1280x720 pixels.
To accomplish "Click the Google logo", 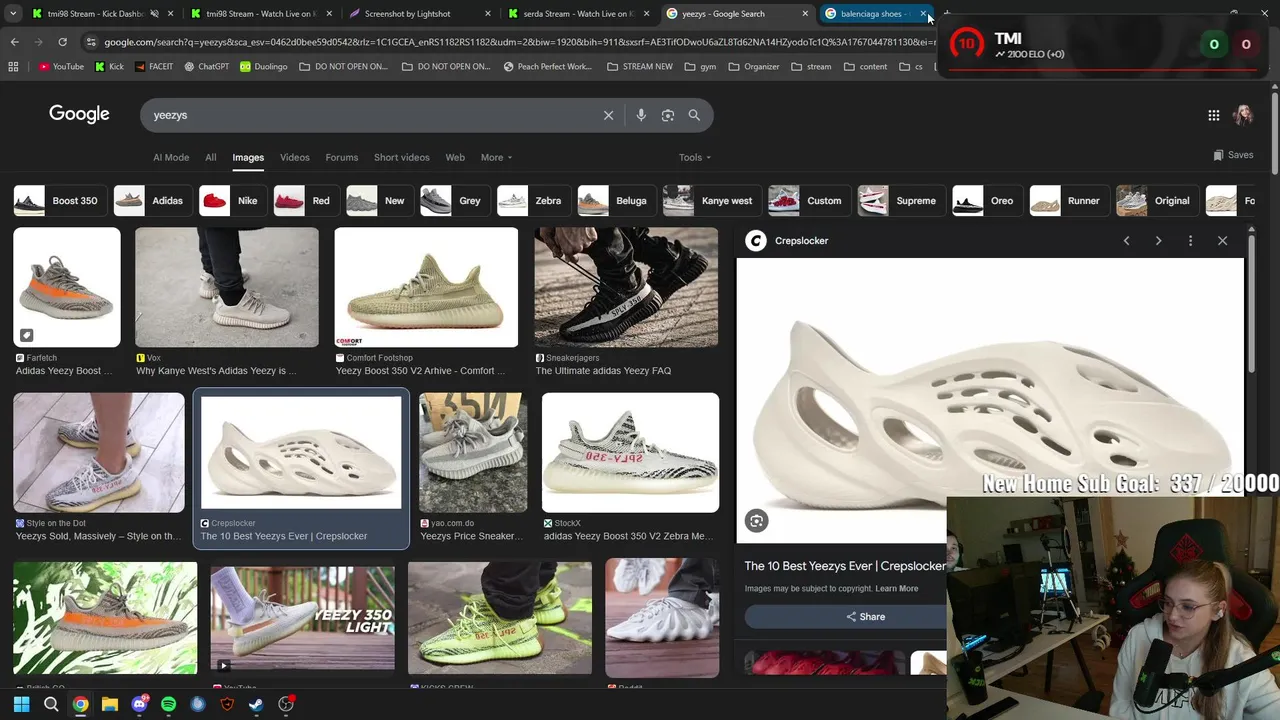I will pyautogui.click(x=79, y=114).
